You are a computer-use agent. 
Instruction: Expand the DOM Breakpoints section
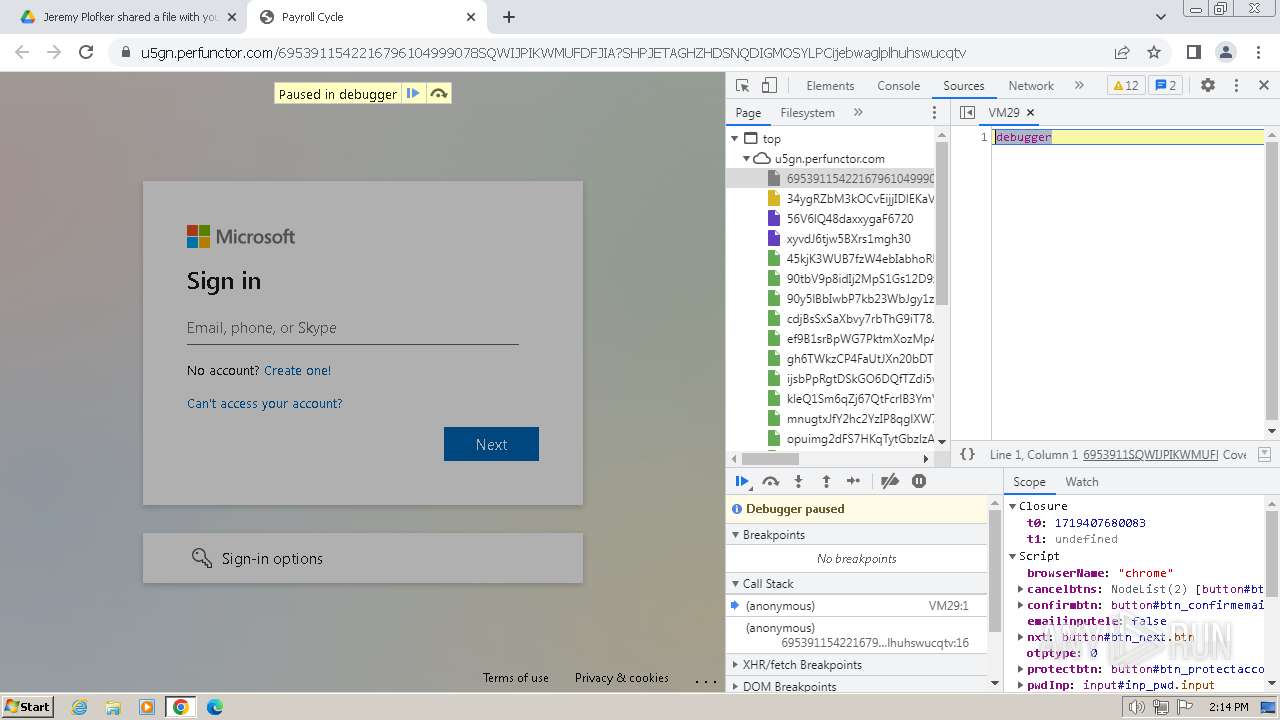(735, 687)
